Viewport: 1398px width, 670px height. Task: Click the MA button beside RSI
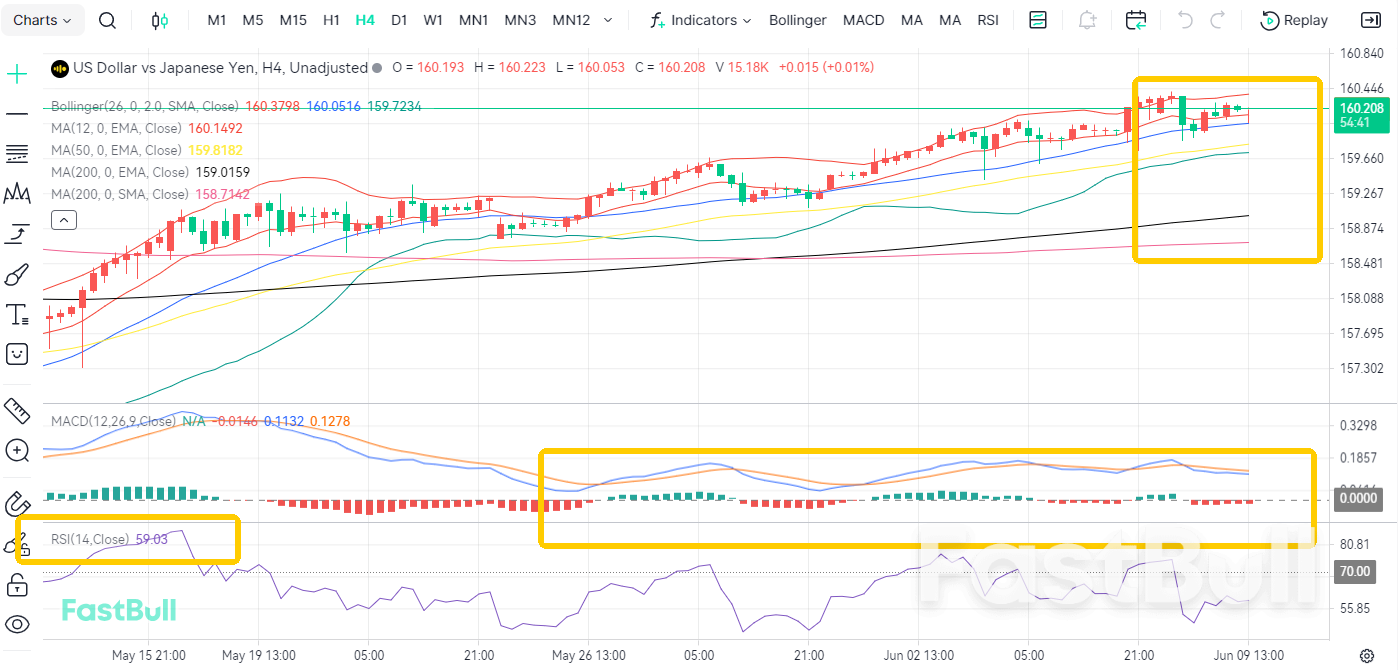tap(950, 20)
